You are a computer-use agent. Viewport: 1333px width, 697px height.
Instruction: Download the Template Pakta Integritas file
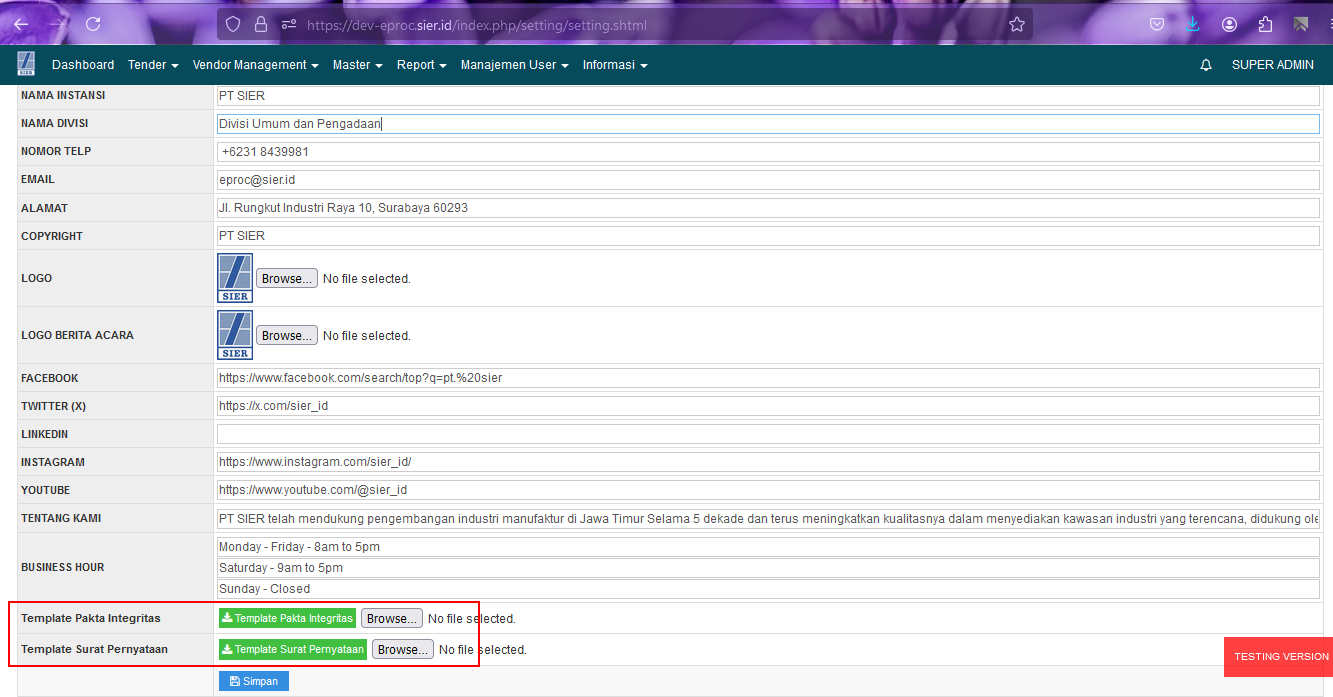click(x=287, y=618)
